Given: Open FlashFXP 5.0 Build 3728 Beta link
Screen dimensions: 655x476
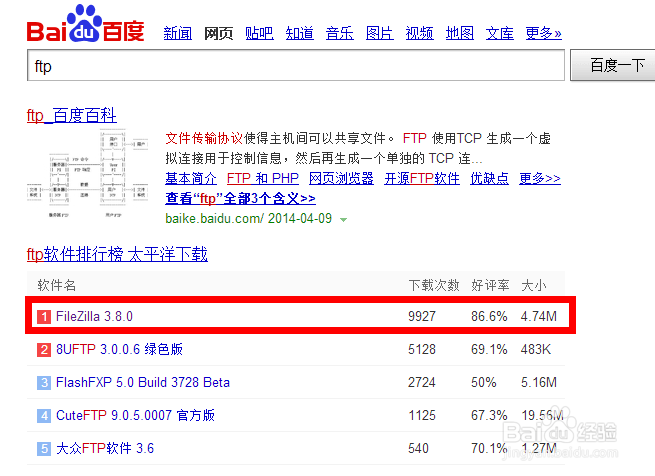Looking at the screenshot, I should point(143,382).
